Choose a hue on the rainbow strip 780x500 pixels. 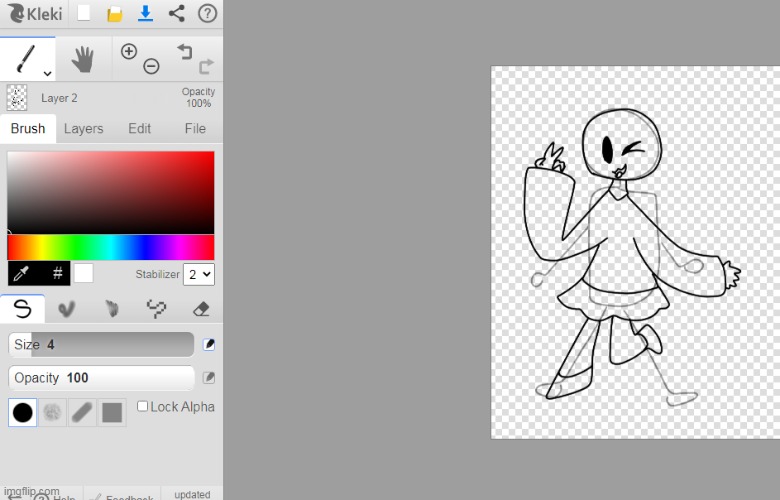pos(111,247)
